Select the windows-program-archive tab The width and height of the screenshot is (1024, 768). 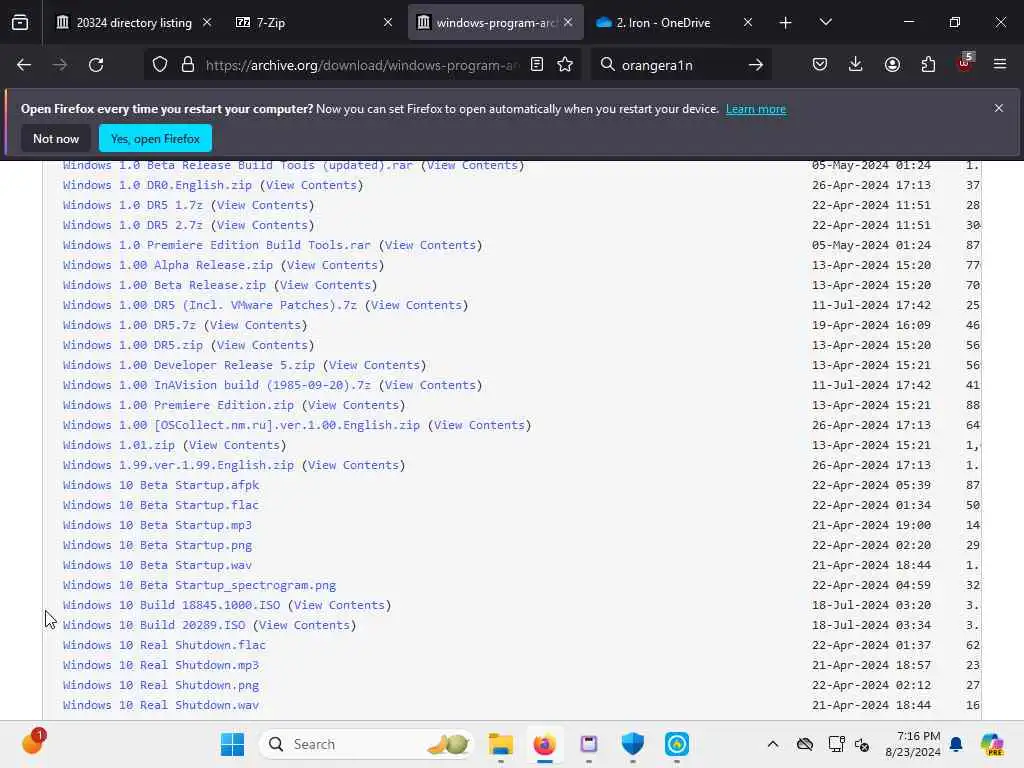[x=496, y=23]
